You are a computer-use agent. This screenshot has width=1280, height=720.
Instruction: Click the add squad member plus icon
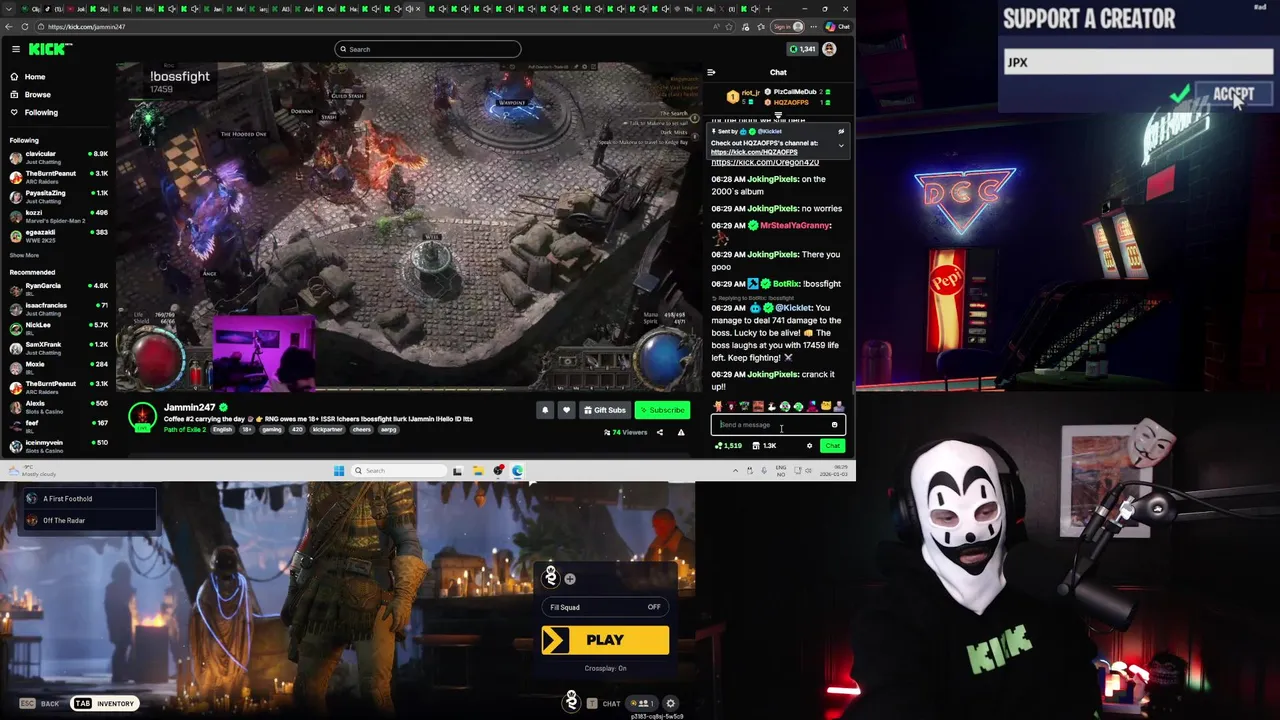tap(570, 579)
